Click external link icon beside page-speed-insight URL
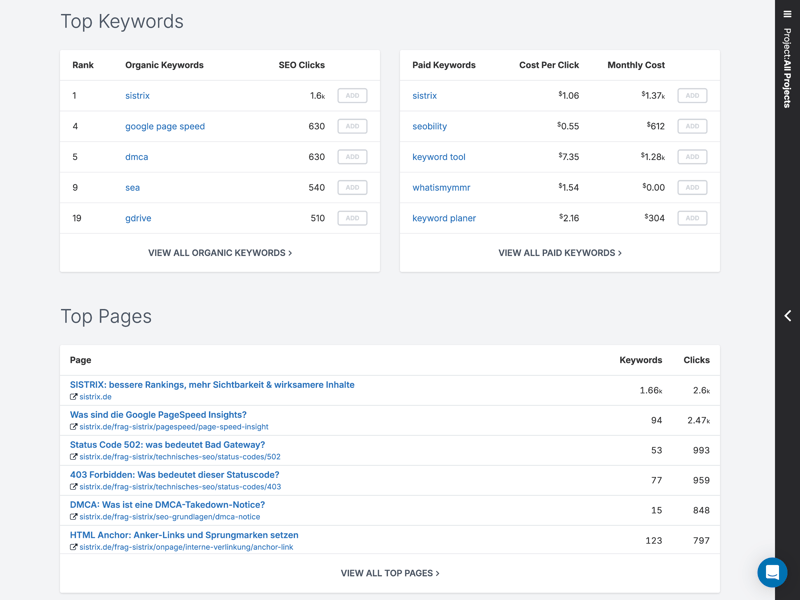This screenshot has height=600, width=800. point(74,427)
